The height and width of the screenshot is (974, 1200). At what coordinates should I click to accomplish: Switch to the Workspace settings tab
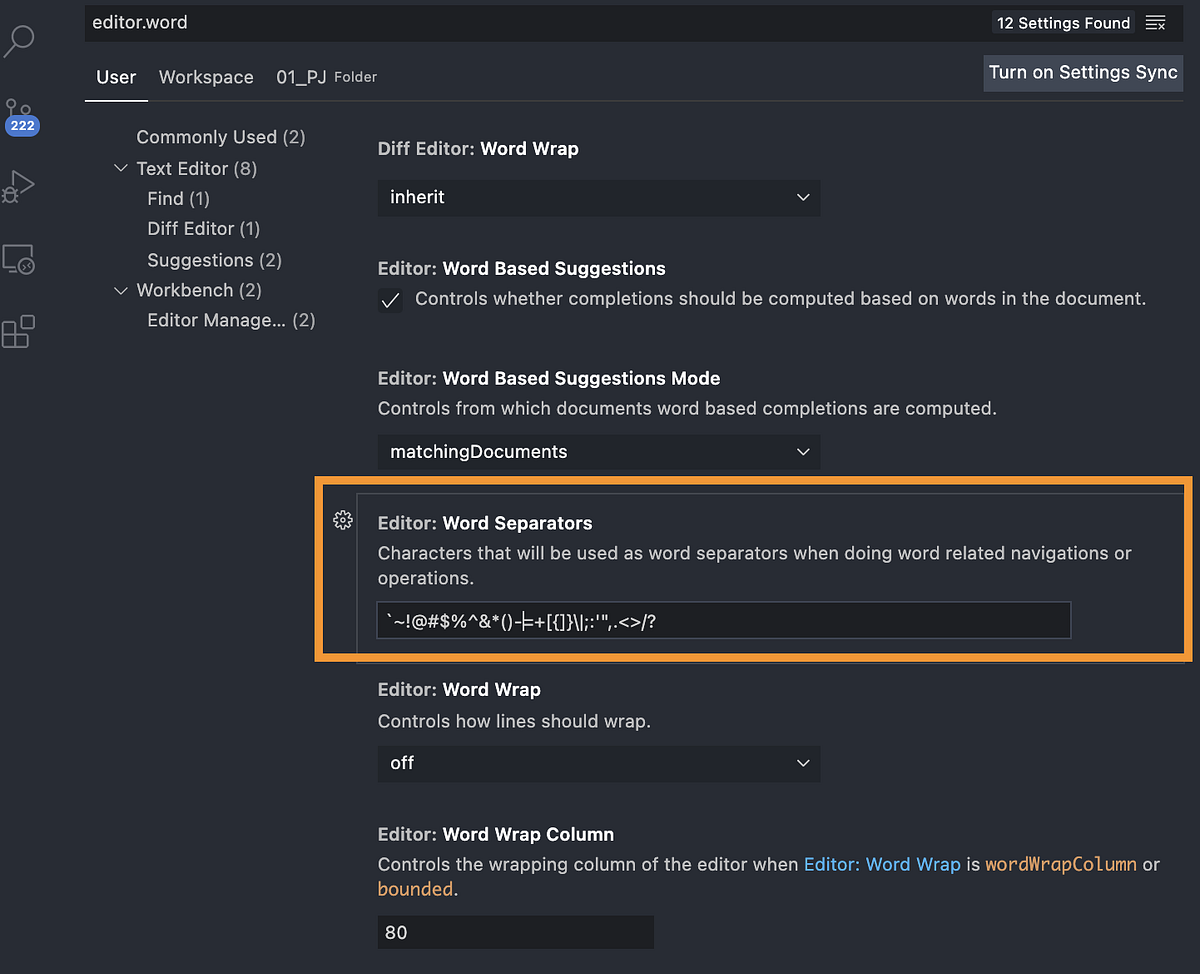pyautogui.click(x=206, y=77)
